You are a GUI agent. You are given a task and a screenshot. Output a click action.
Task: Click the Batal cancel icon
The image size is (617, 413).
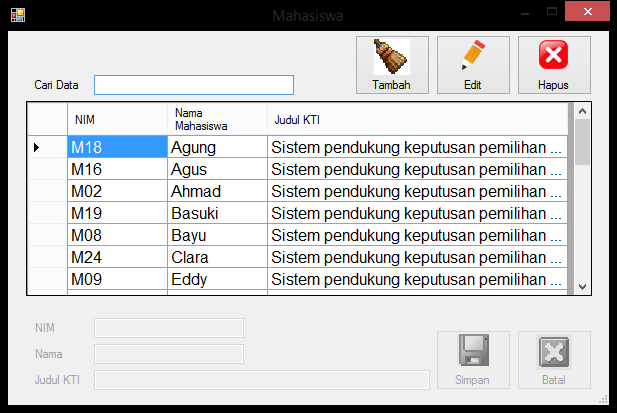[x=553, y=352]
